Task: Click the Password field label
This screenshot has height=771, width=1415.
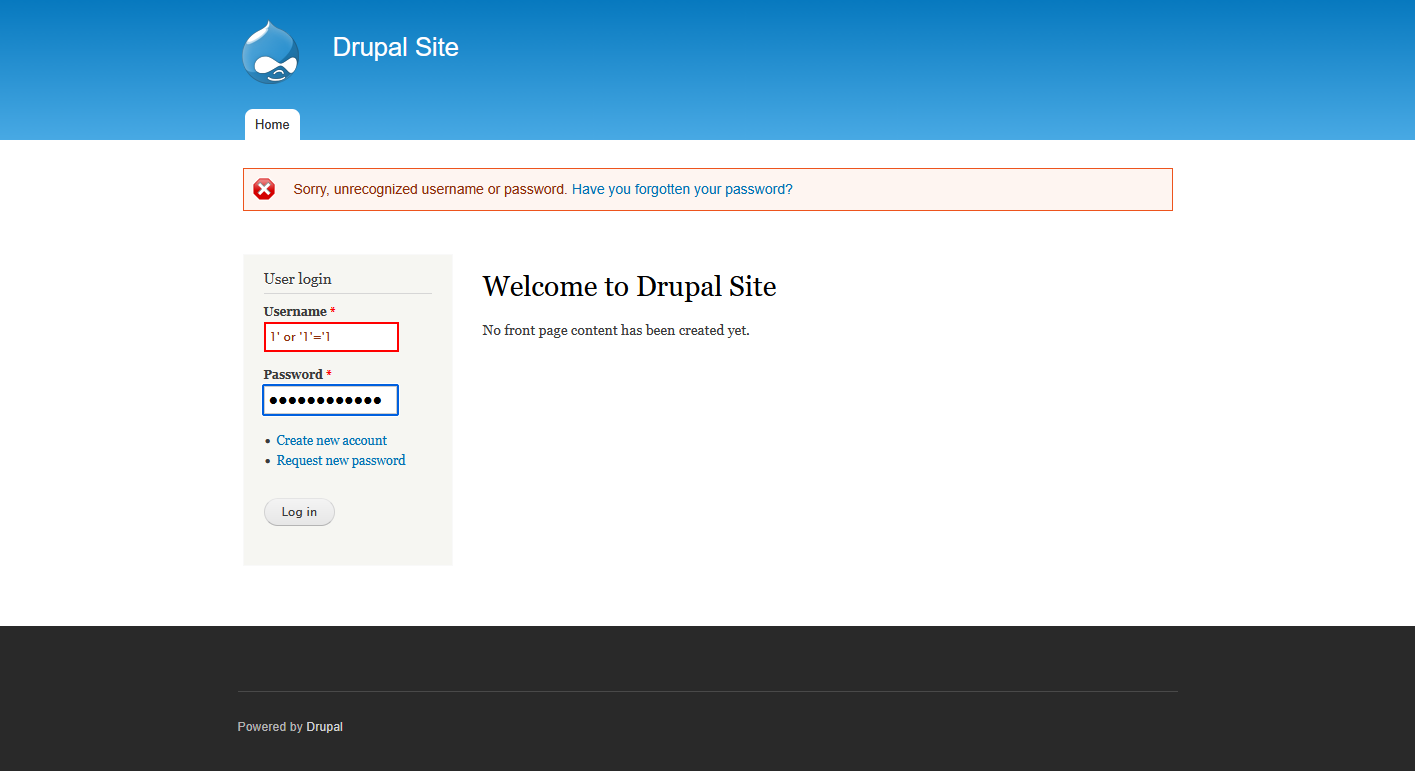Action: [293, 374]
